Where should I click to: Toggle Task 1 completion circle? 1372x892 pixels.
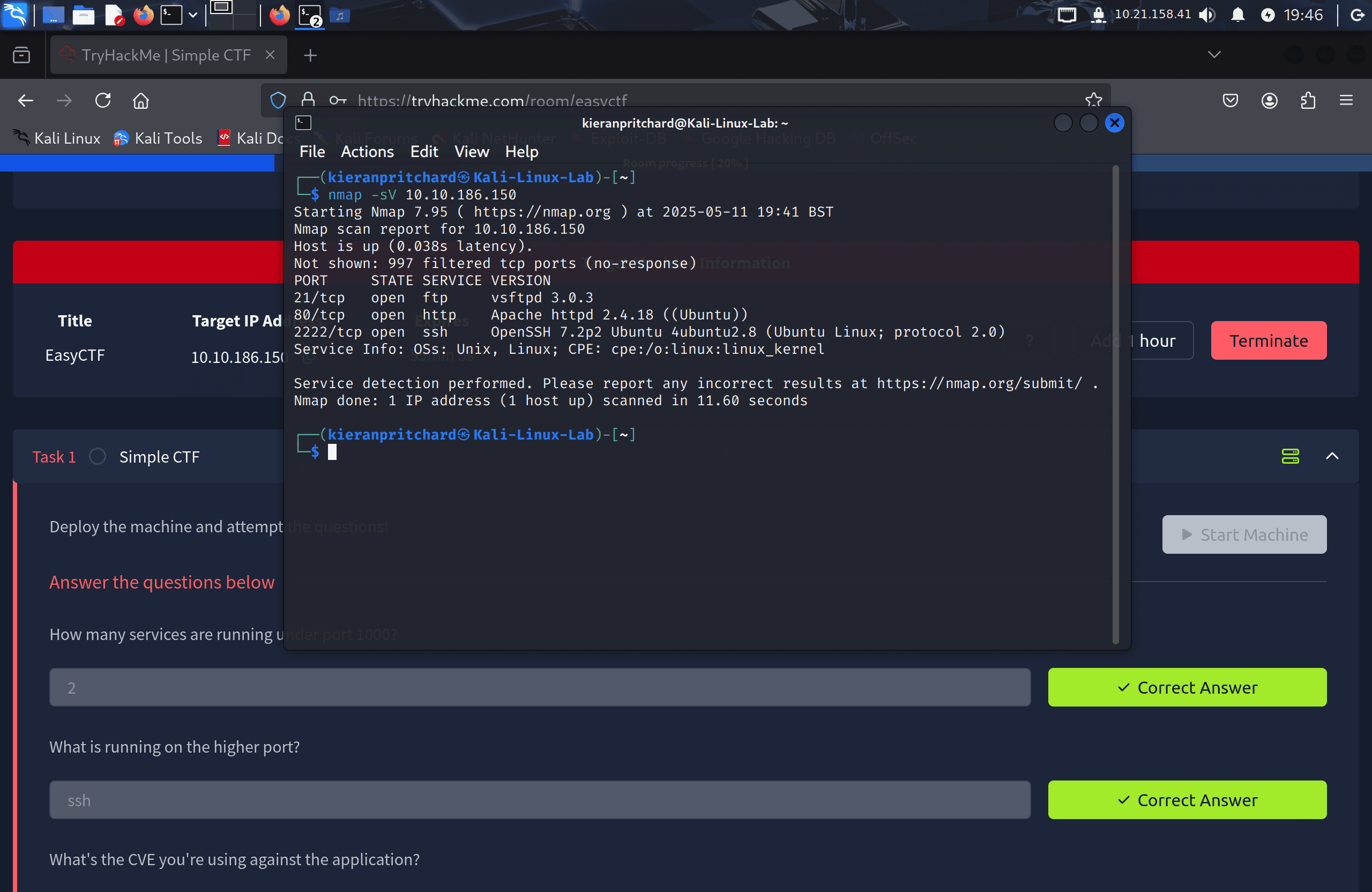[98, 457]
